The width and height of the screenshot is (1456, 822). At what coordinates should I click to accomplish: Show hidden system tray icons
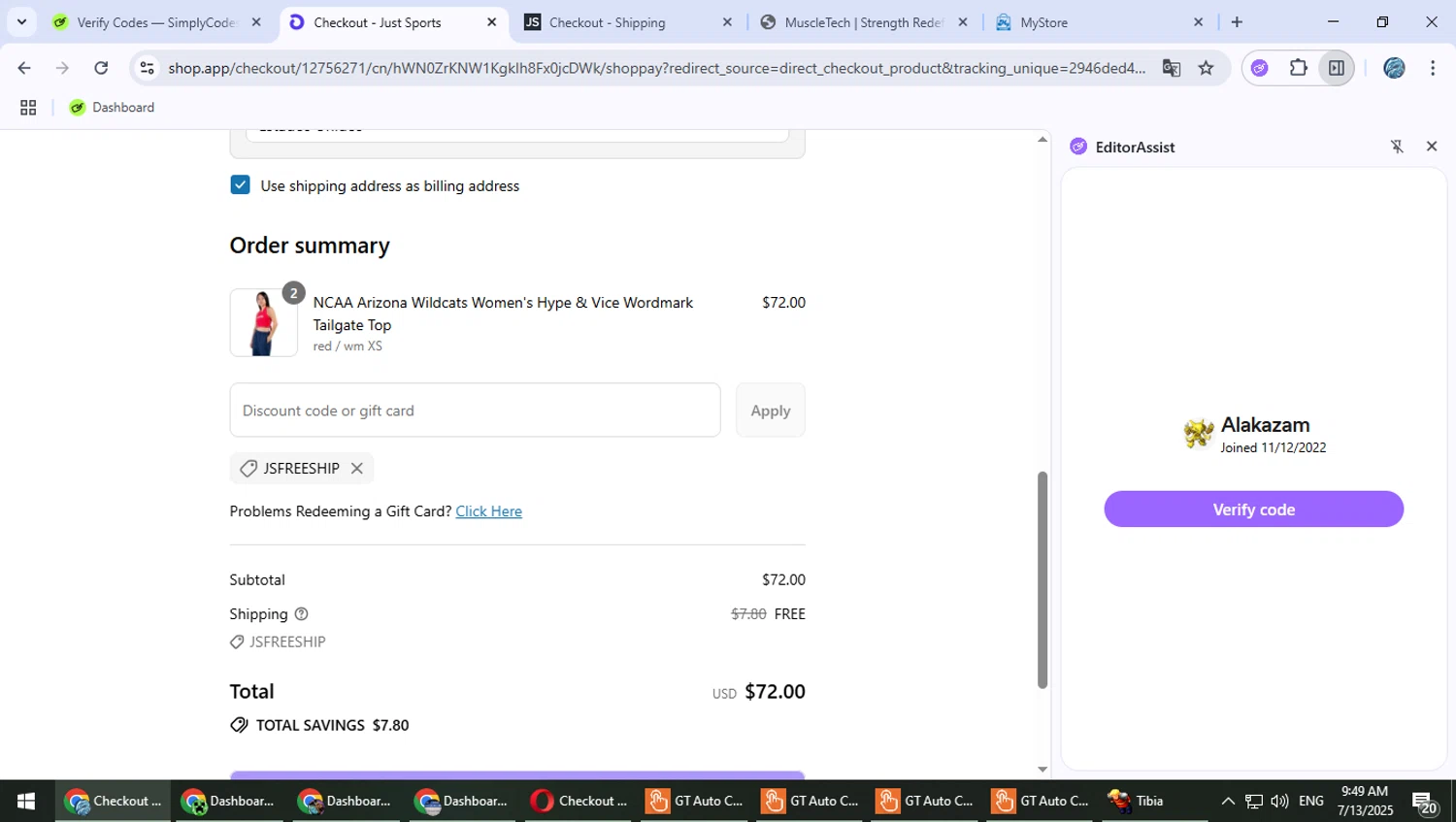(x=1228, y=802)
